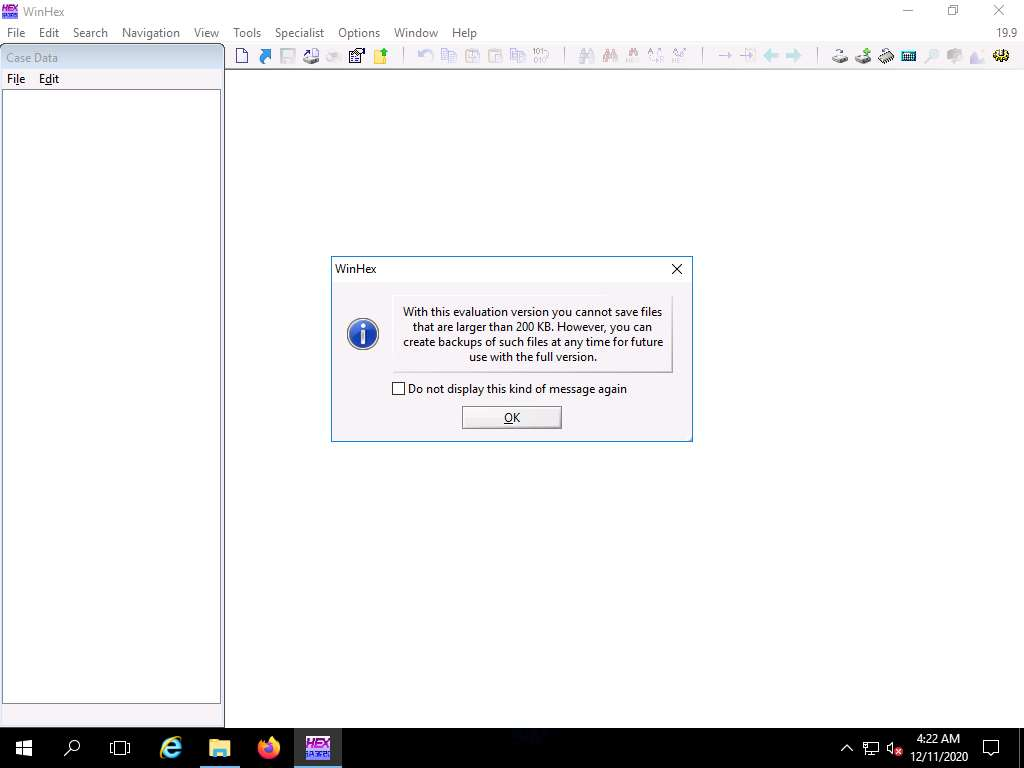Open taskbar Search magnifier
The width and height of the screenshot is (1024, 768).
72,748
